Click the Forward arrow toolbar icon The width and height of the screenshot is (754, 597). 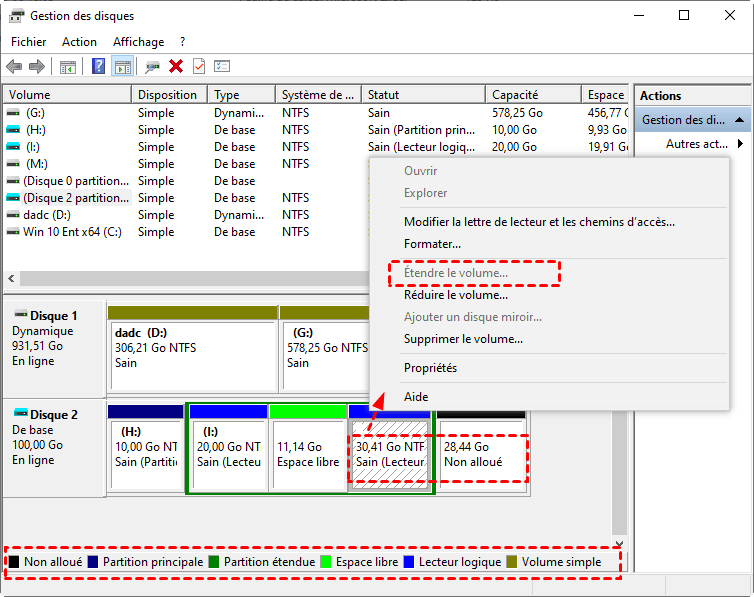point(37,66)
